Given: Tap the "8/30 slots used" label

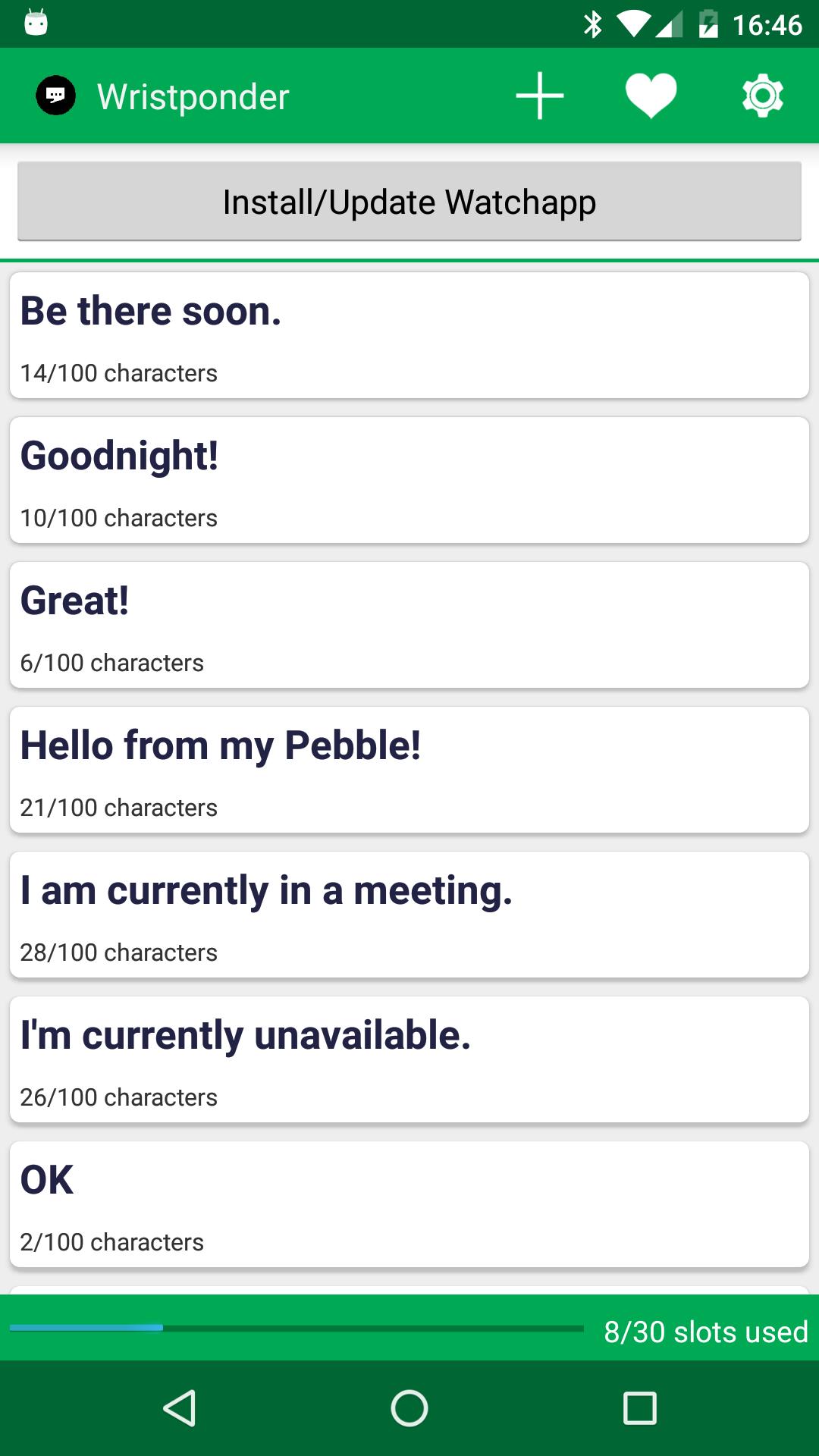Looking at the screenshot, I should click(705, 1332).
